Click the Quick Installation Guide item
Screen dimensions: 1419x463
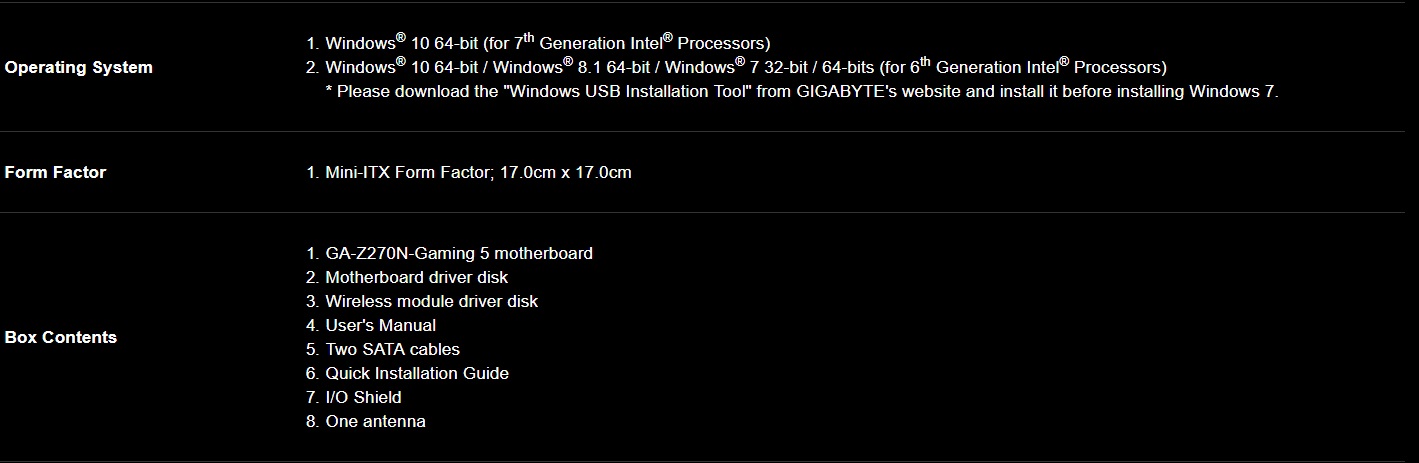click(417, 373)
